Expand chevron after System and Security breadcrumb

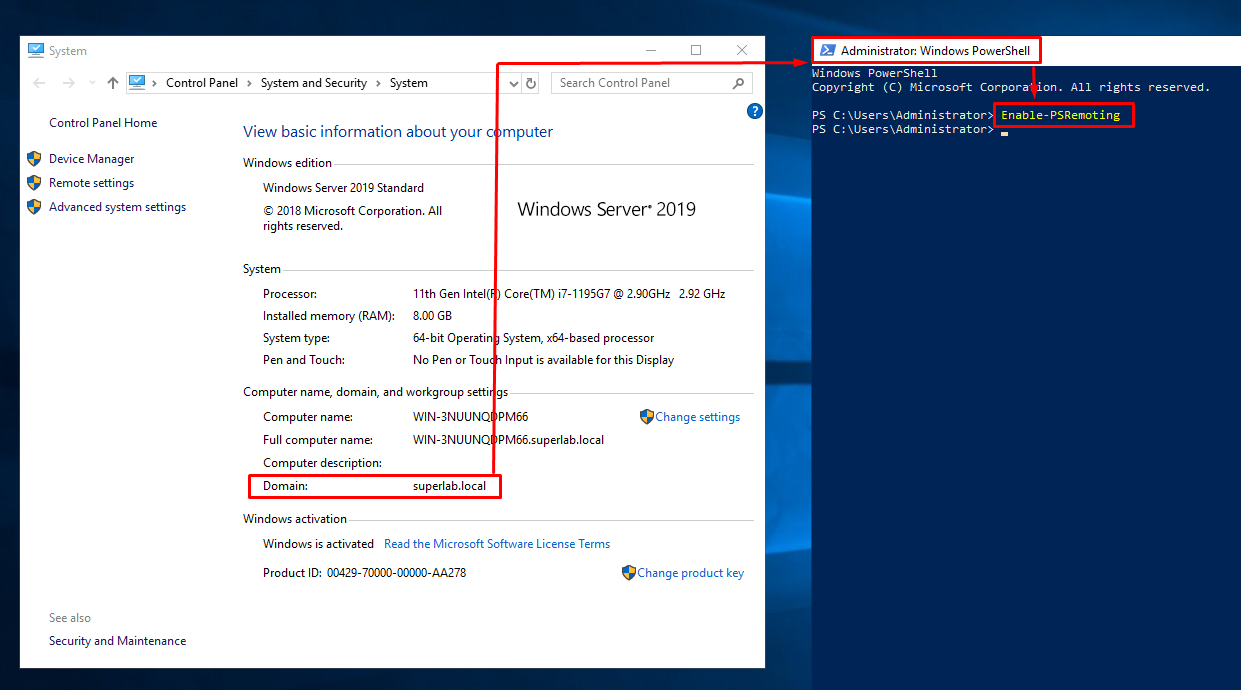pyautogui.click(x=379, y=83)
